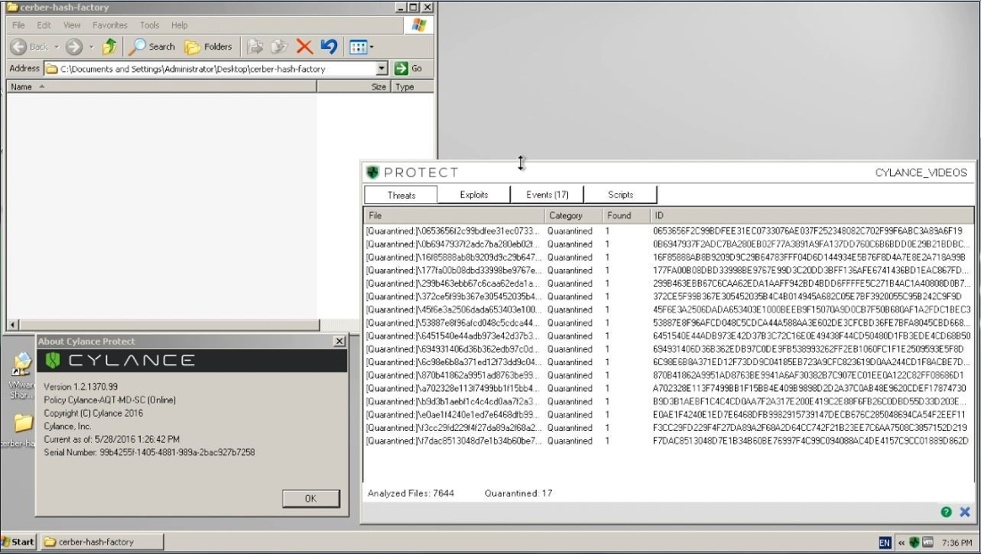981x554 pixels.
Task: Click the Go button beside address bar
Action: [409, 68]
